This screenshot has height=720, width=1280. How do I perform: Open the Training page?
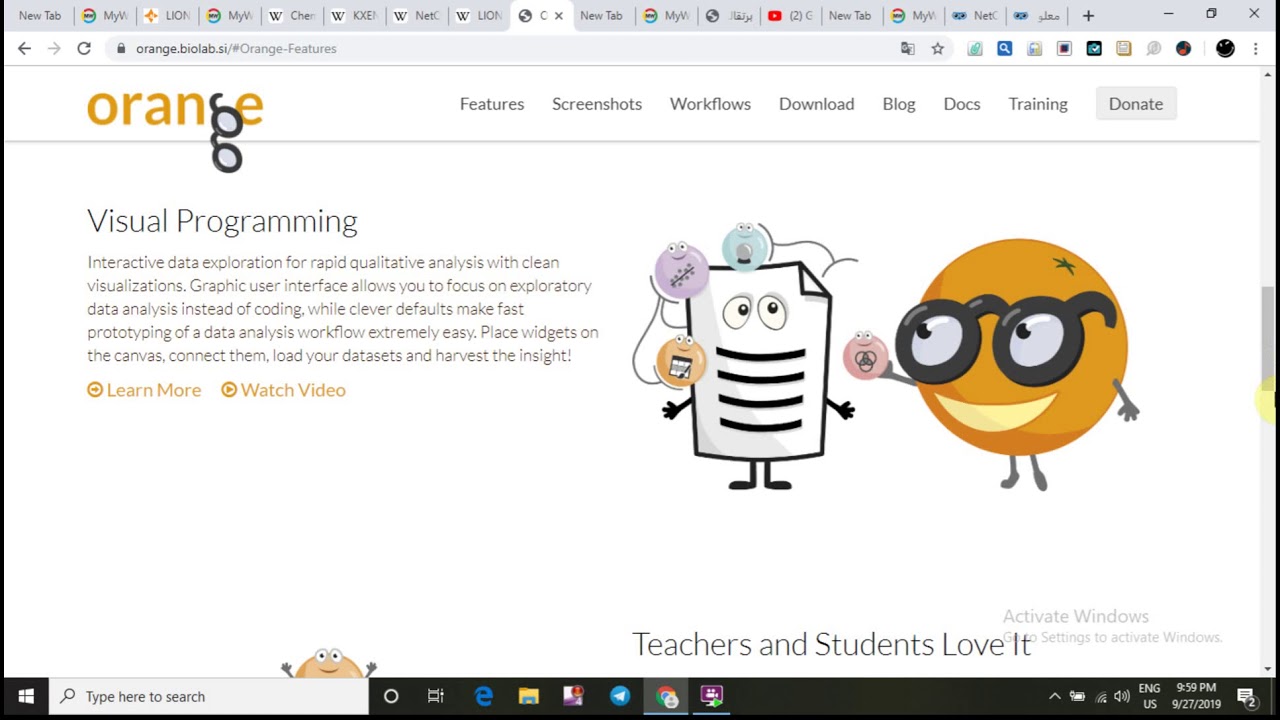click(1038, 104)
